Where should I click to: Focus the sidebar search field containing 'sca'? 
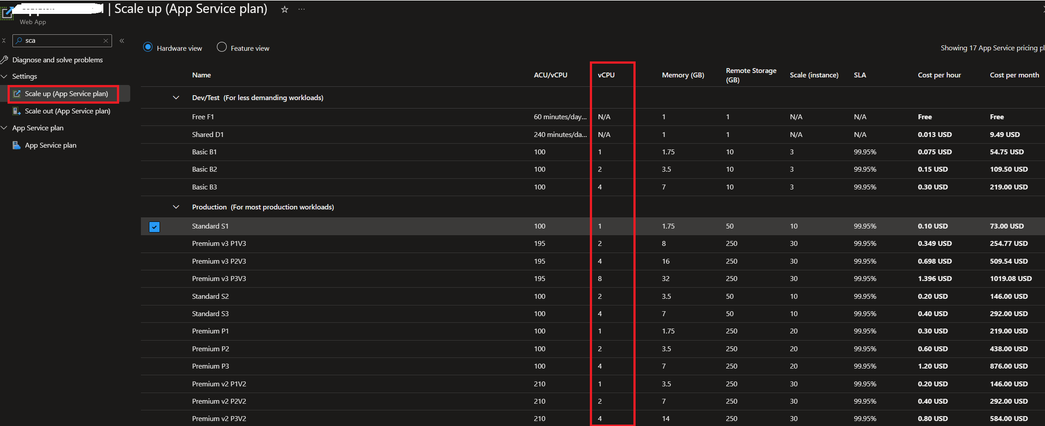click(x=61, y=41)
